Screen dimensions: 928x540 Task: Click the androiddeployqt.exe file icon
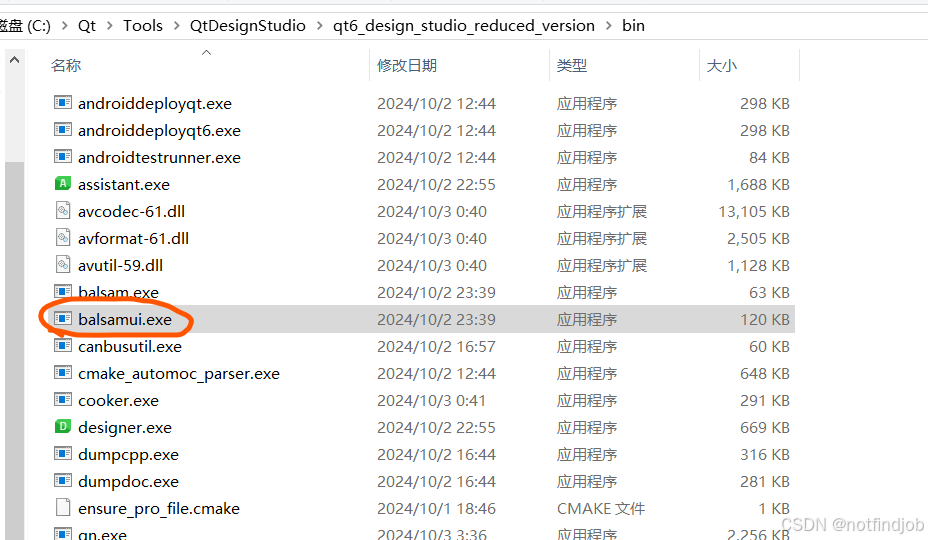tap(63, 102)
